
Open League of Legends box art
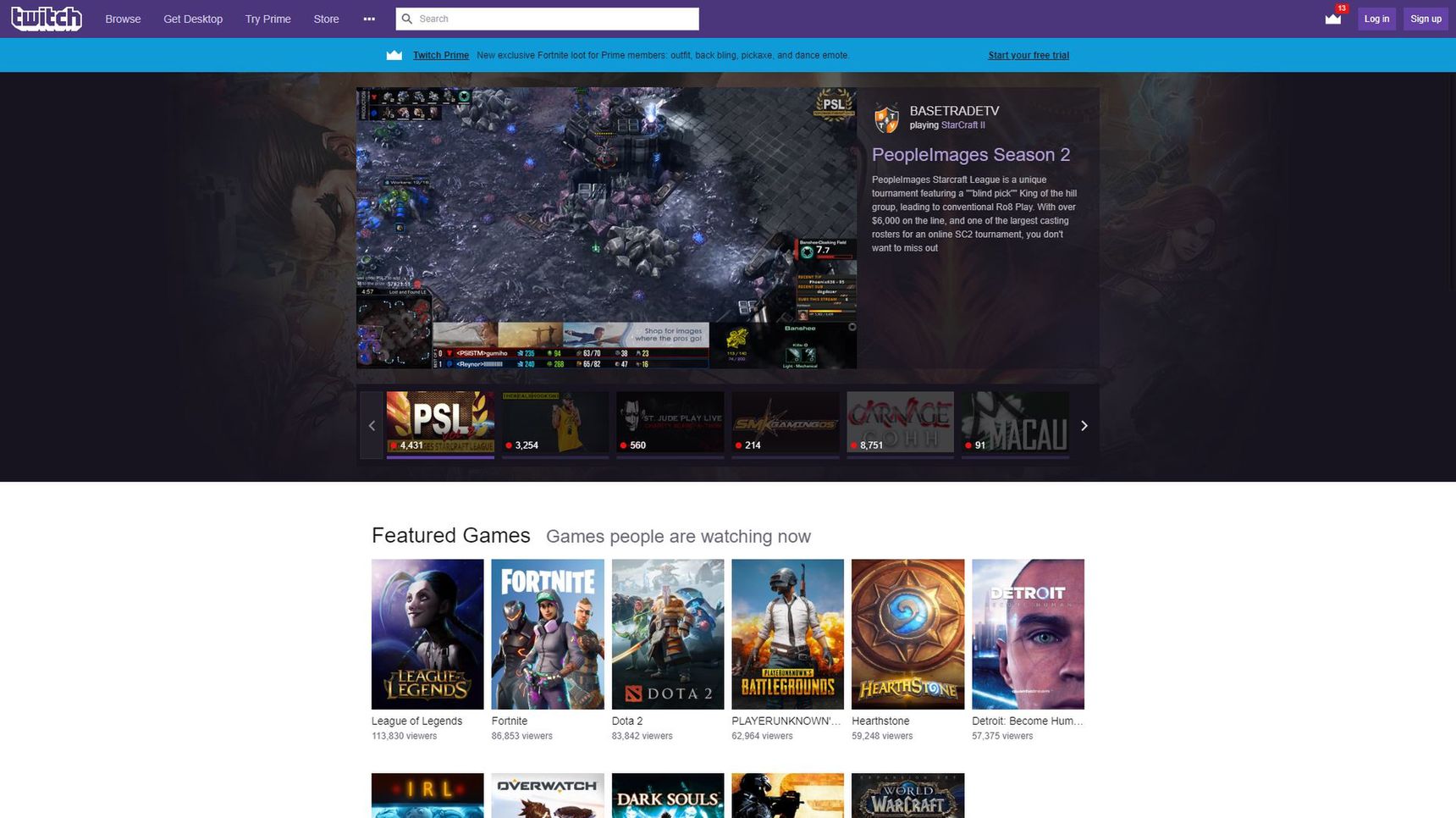[427, 634]
